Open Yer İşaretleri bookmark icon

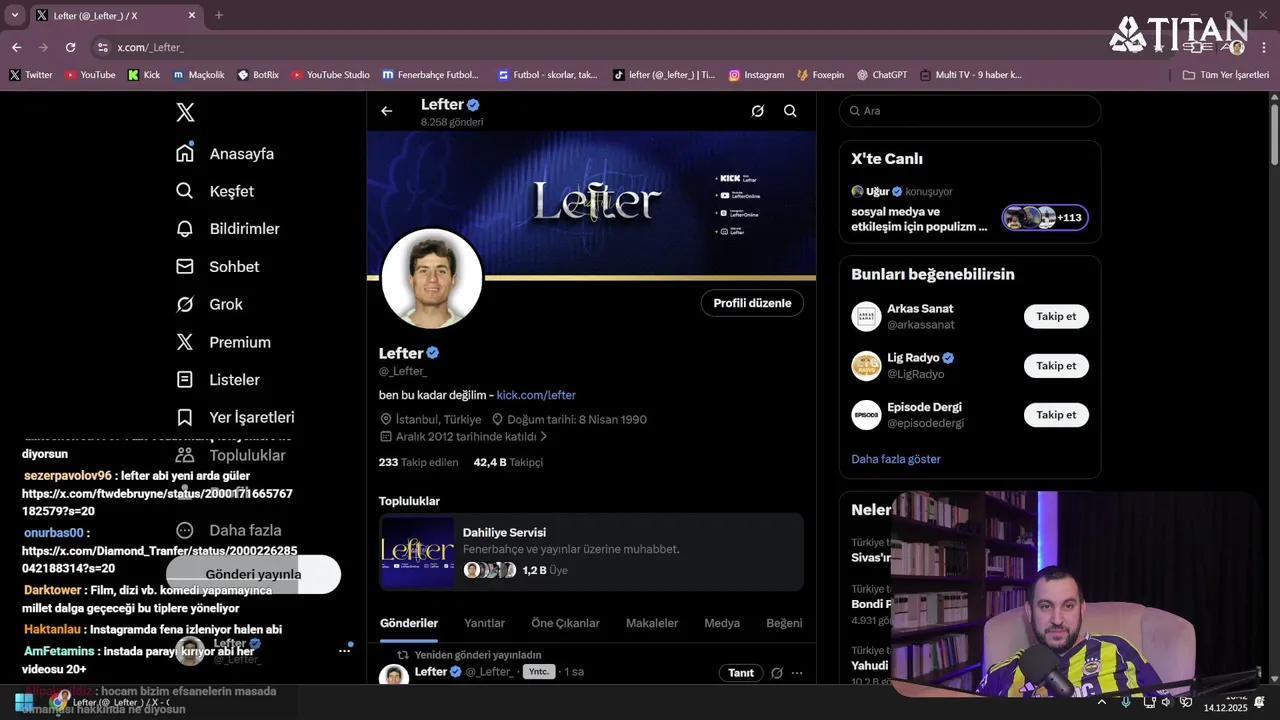(x=185, y=417)
